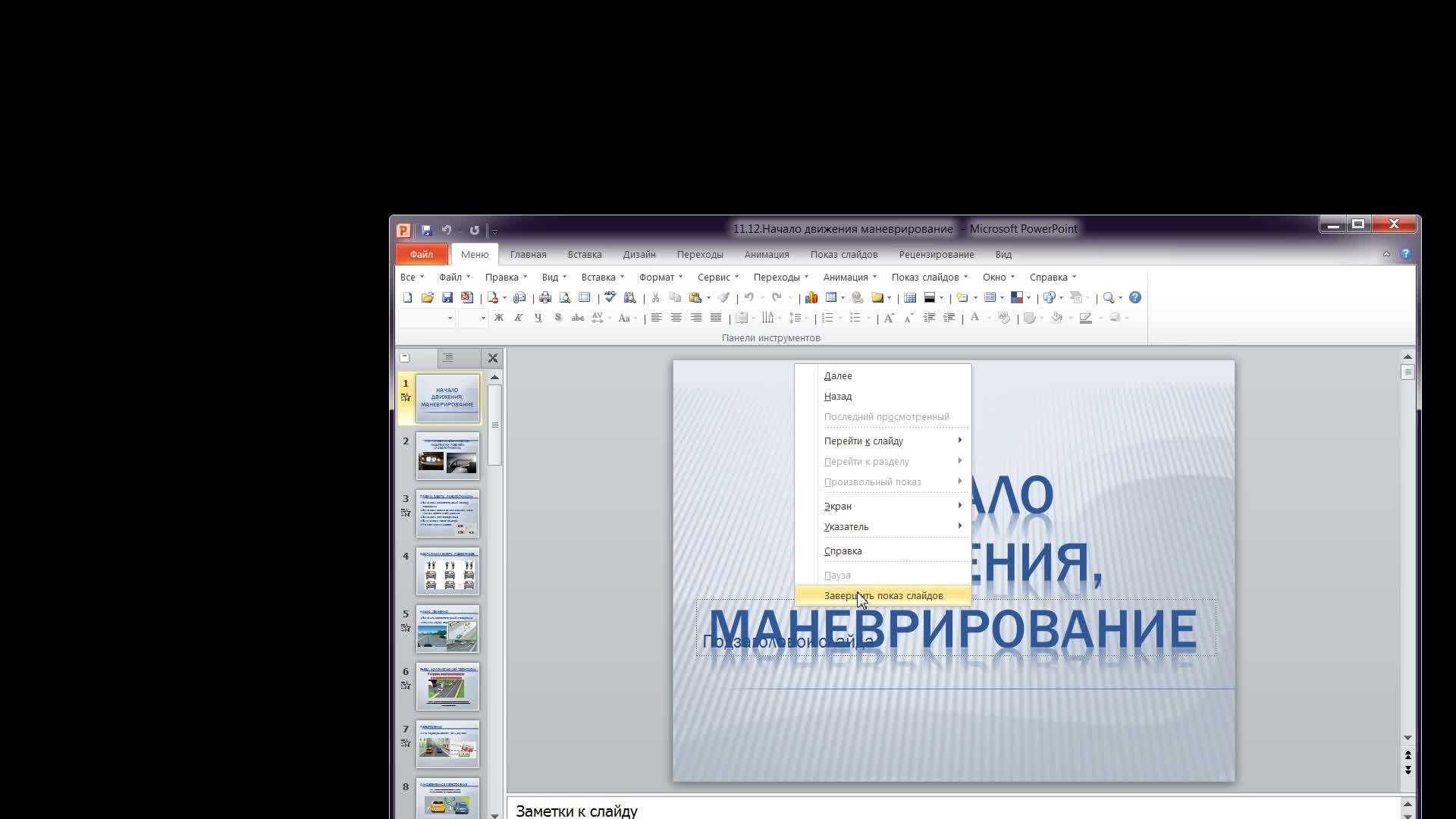Click the Open folder toolbar icon
Viewport: 1456px width, 819px height.
point(428,298)
